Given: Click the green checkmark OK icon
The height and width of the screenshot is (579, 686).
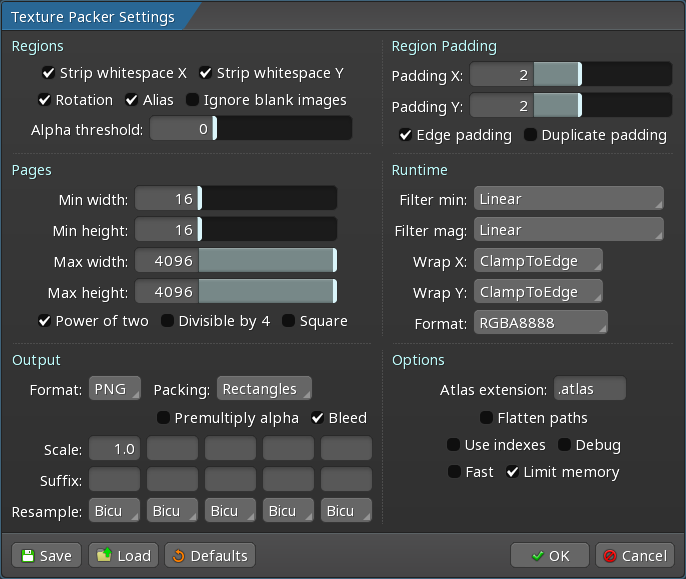Looking at the screenshot, I should (537, 556).
